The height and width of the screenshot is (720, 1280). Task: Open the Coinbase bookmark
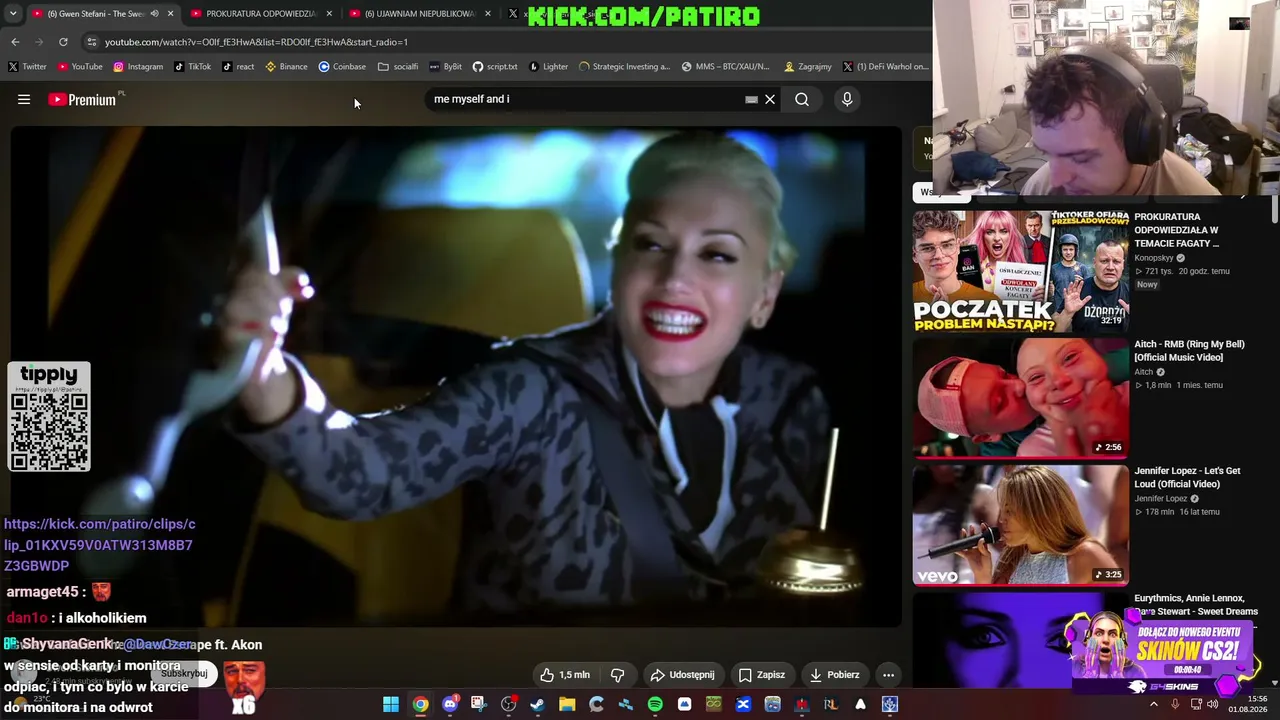point(342,67)
